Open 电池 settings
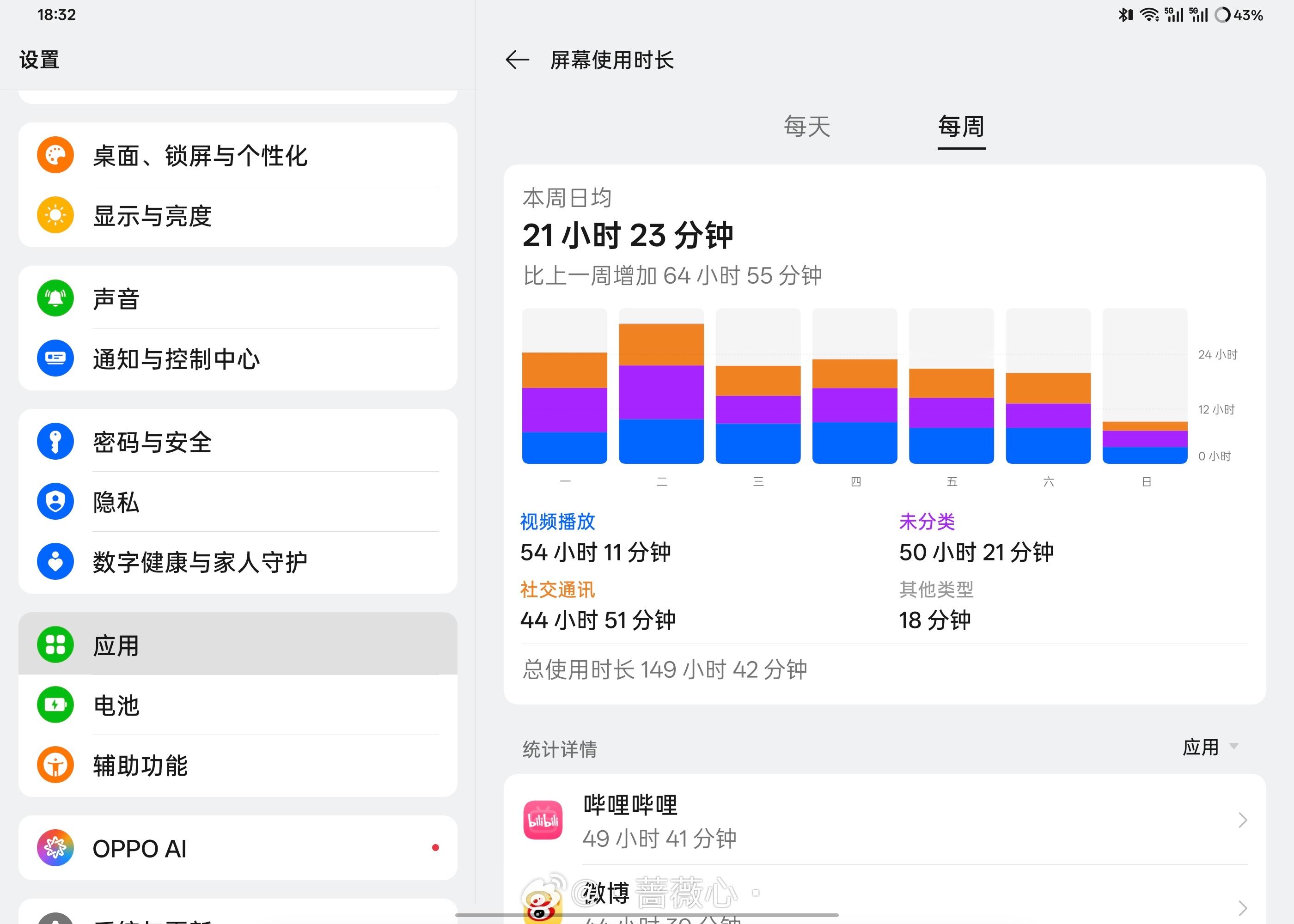This screenshot has height=924, width=1294. [238, 705]
